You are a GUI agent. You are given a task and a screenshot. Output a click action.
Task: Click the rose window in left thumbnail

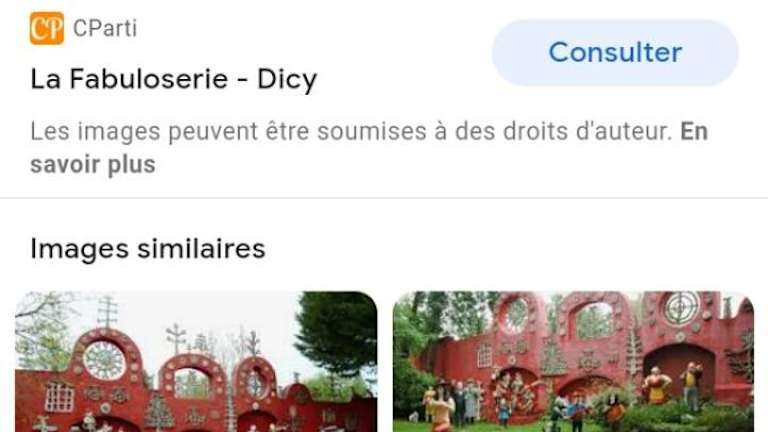click(x=104, y=360)
